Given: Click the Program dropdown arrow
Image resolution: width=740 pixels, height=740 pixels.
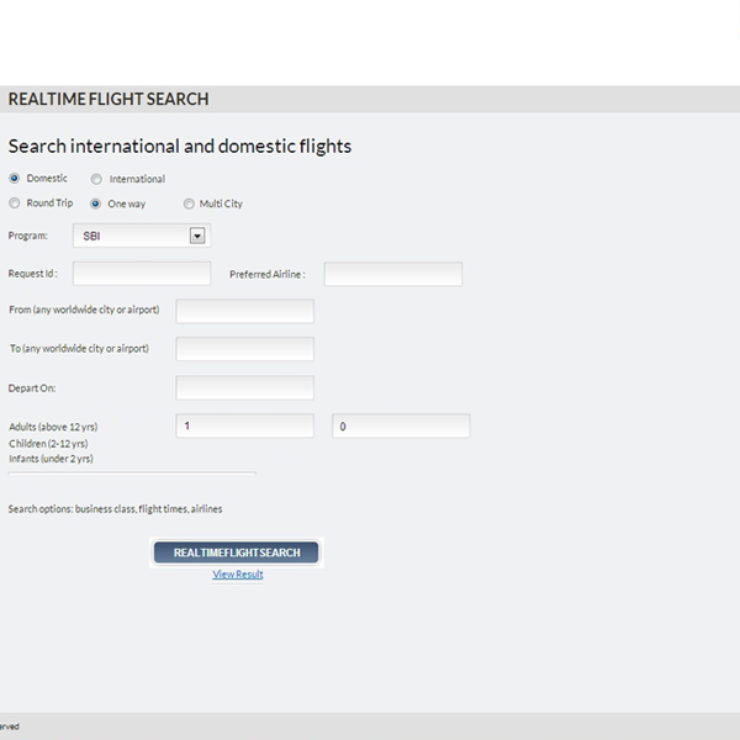Looking at the screenshot, I should click(197, 236).
